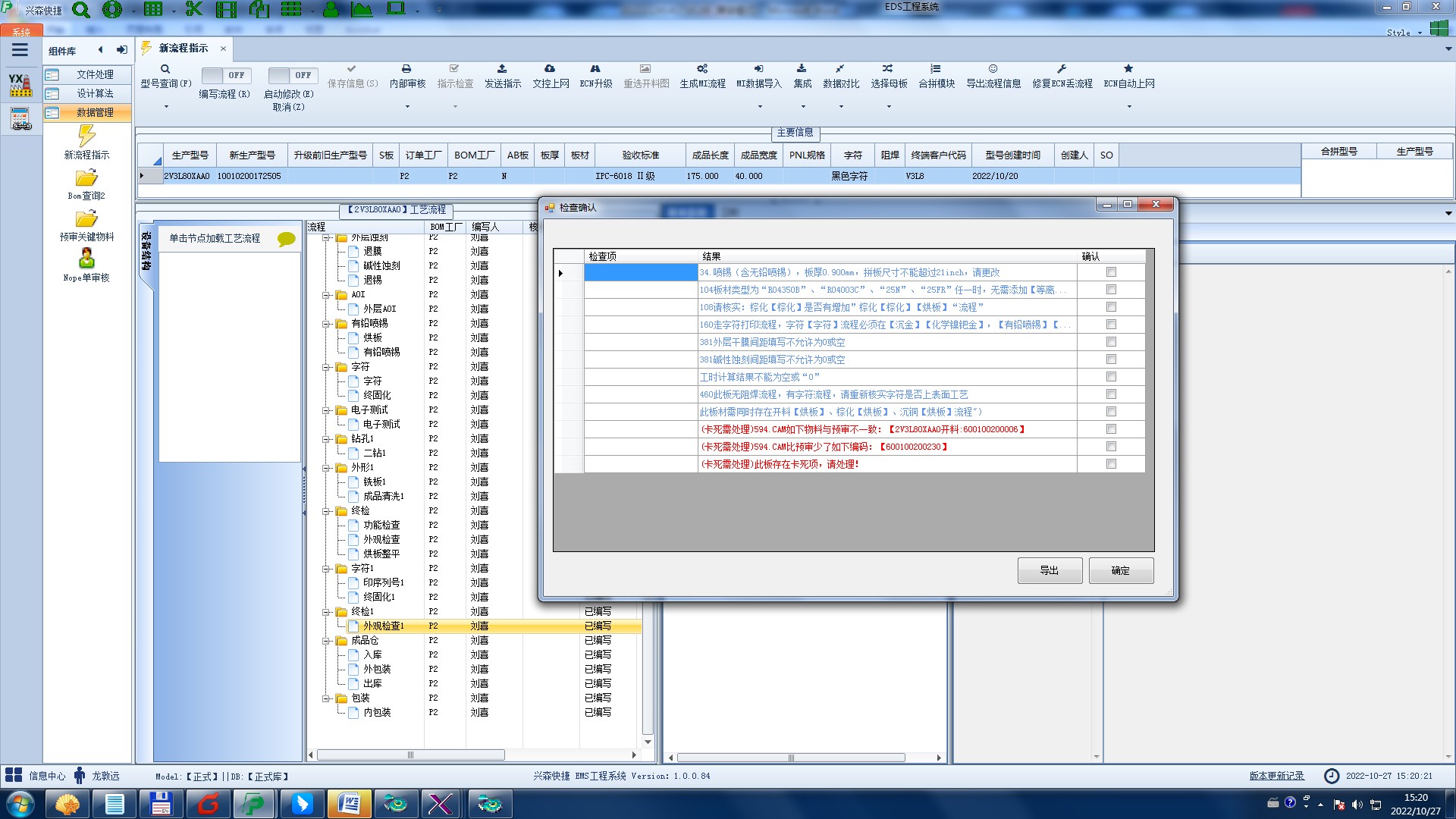Image resolution: width=1456 pixels, height=819 pixels.
Task: Check the confirm box for 104板材类型 row
Action: [1111, 290]
